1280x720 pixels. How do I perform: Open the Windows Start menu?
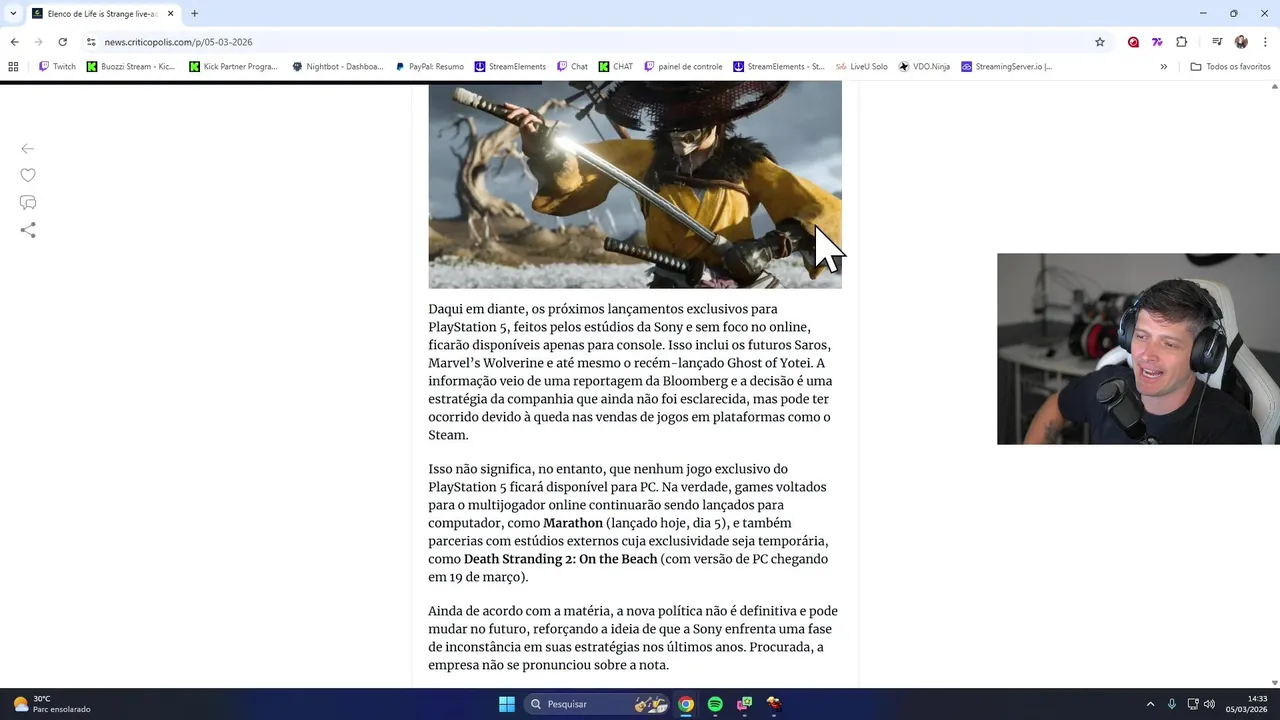507,704
